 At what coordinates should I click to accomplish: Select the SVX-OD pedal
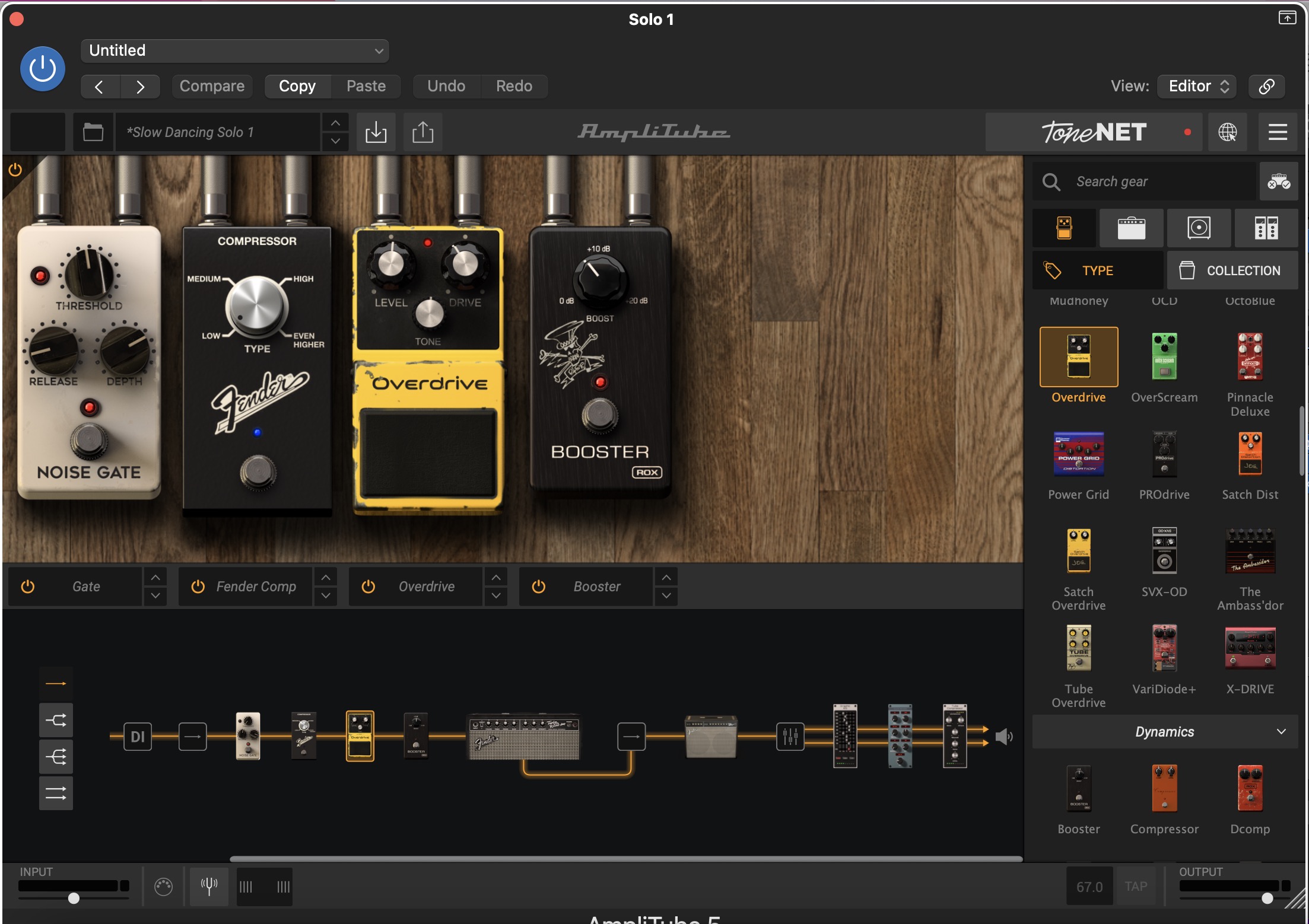[1164, 551]
